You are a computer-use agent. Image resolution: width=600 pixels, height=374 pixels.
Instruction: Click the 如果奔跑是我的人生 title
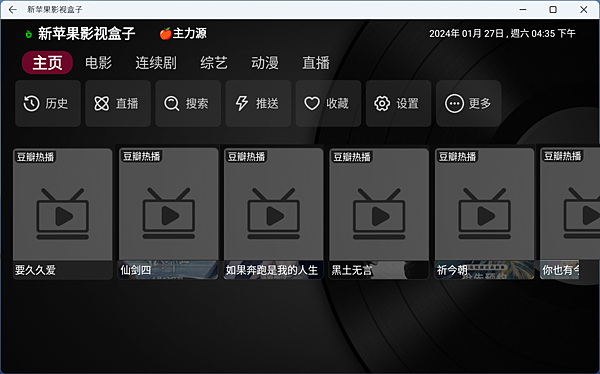272,270
